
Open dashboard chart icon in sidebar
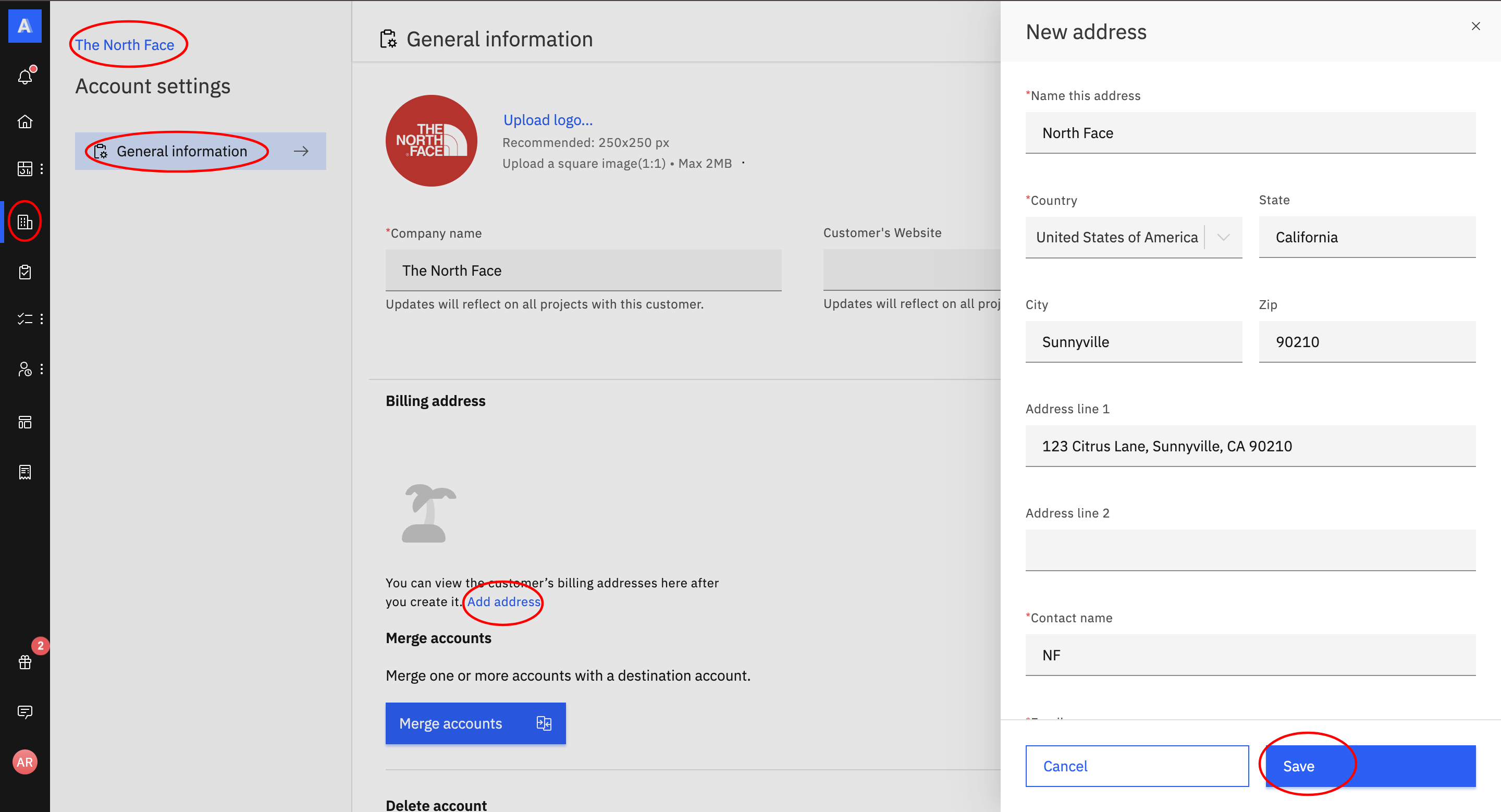click(x=24, y=169)
